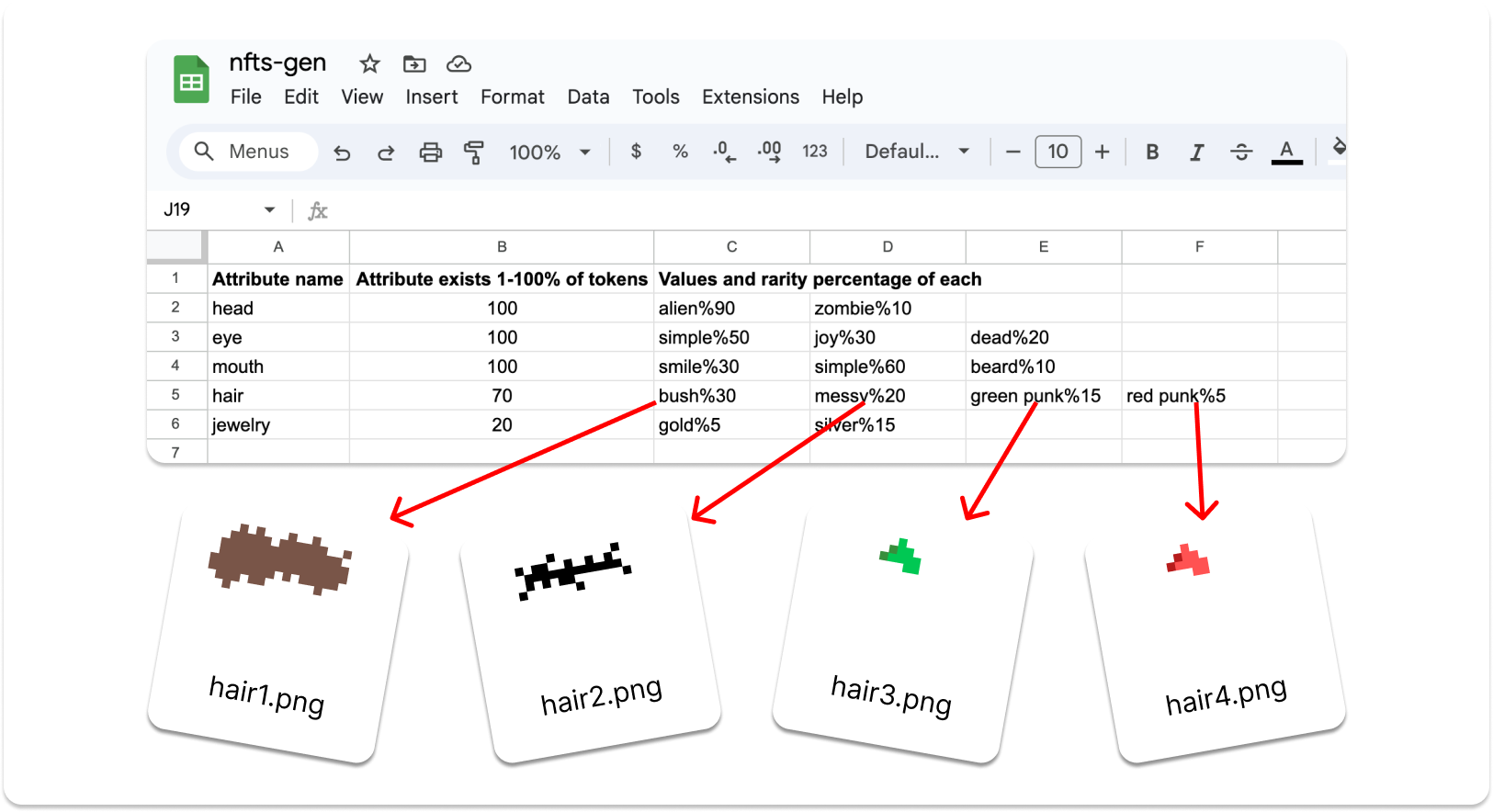This screenshot has width=1493, height=812.
Task: Open the Default font dropdown
Action: click(917, 152)
